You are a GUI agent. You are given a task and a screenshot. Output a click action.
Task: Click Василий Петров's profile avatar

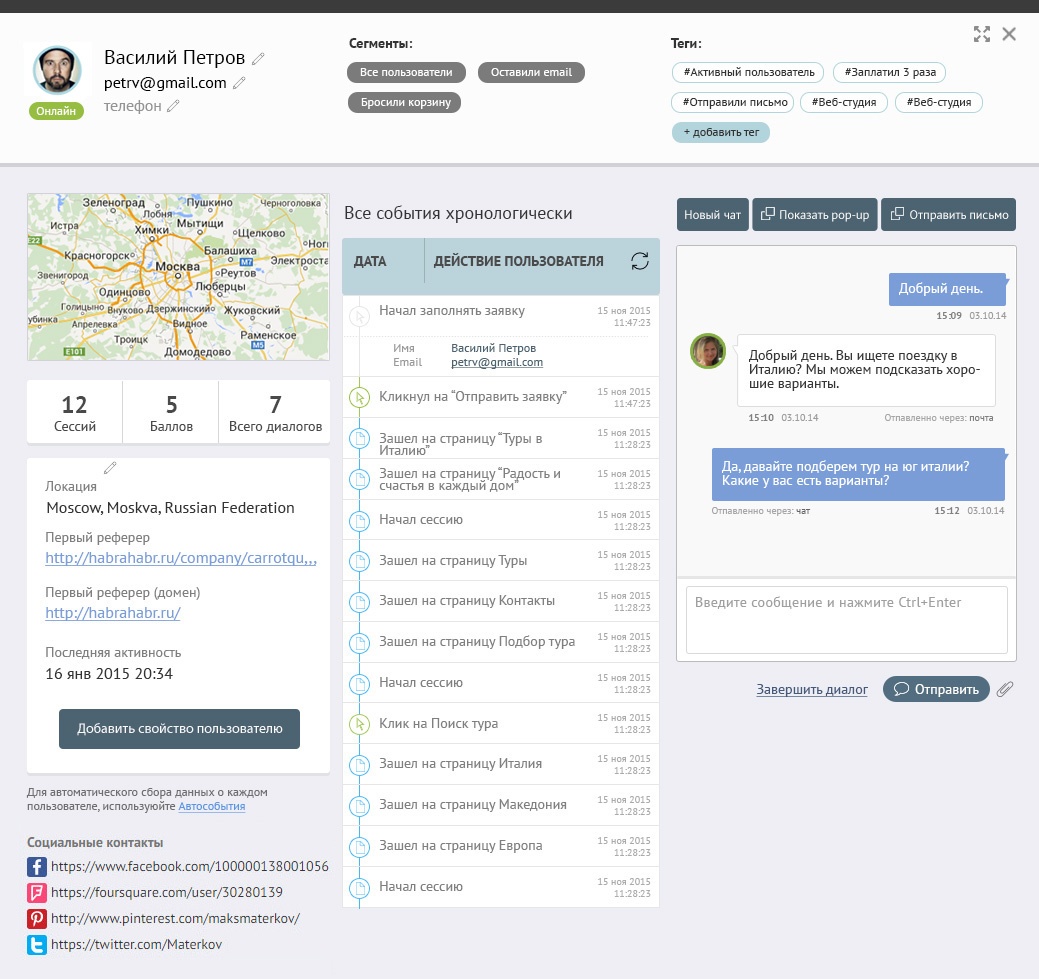pos(57,70)
